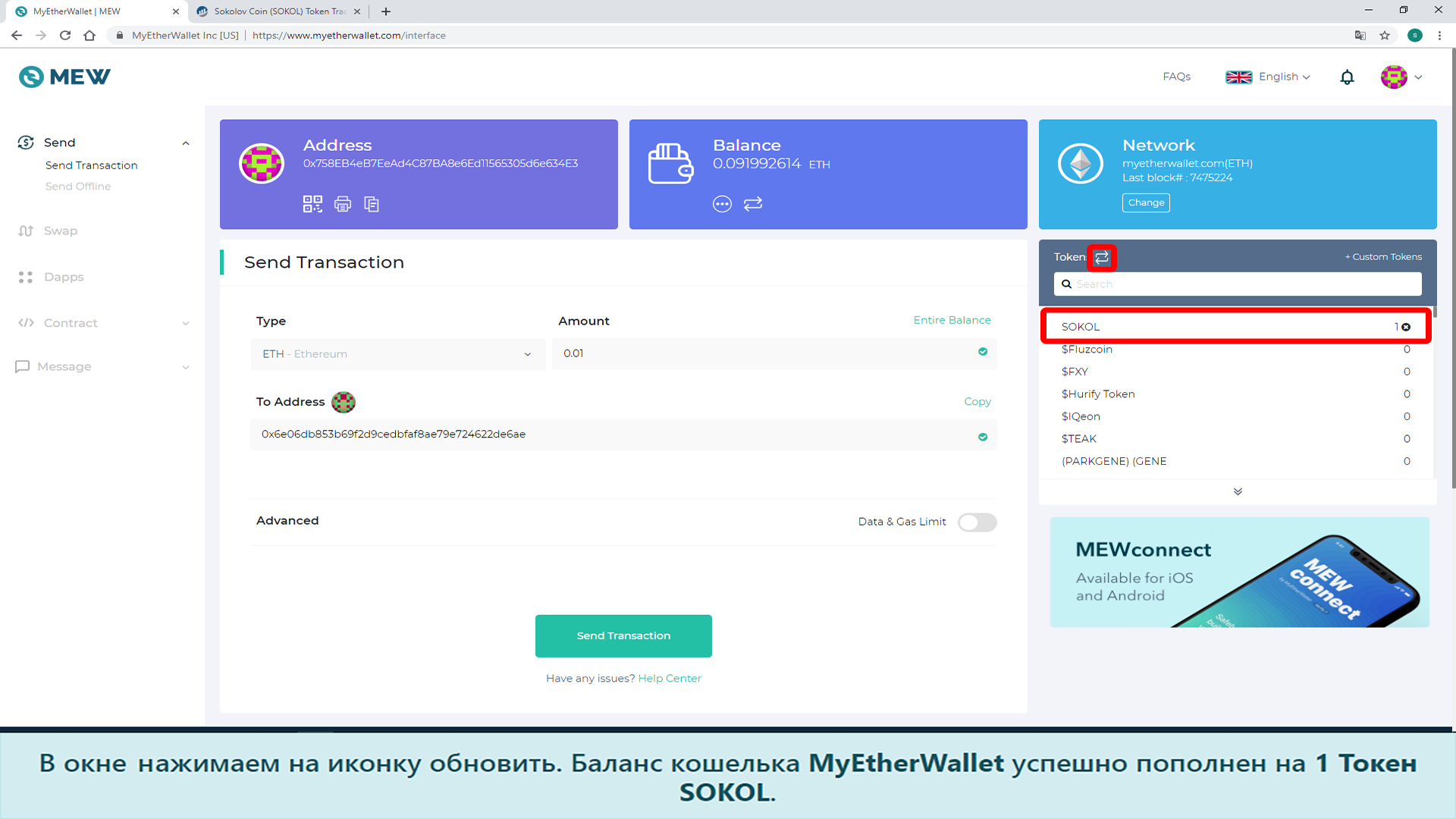Click the To Address input field
This screenshot has width=1456, height=819.
(x=623, y=435)
